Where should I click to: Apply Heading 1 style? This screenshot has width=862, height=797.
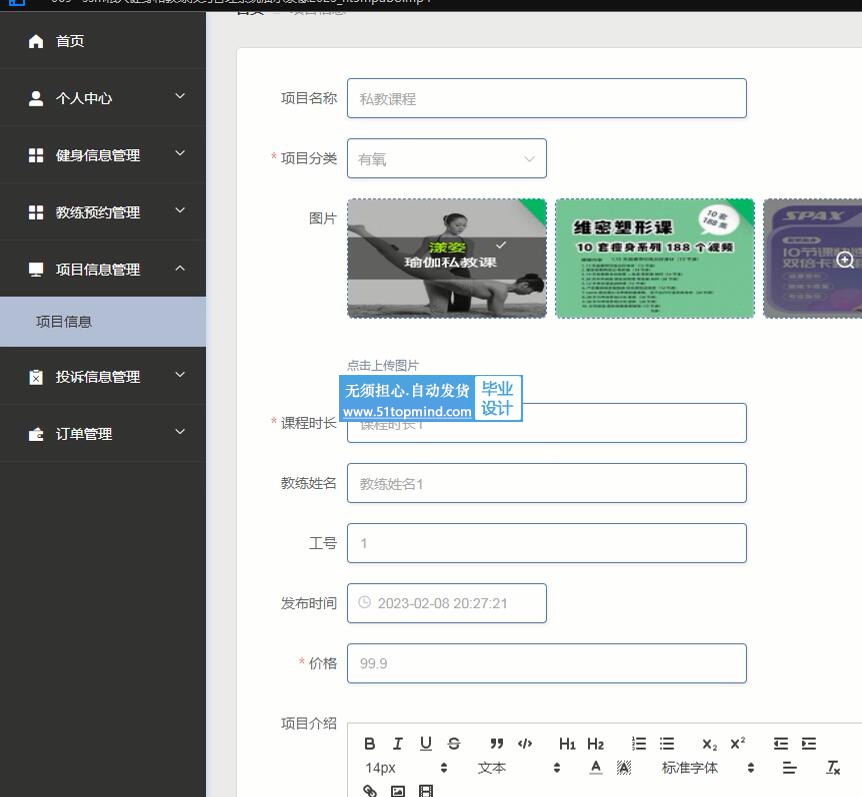point(567,744)
